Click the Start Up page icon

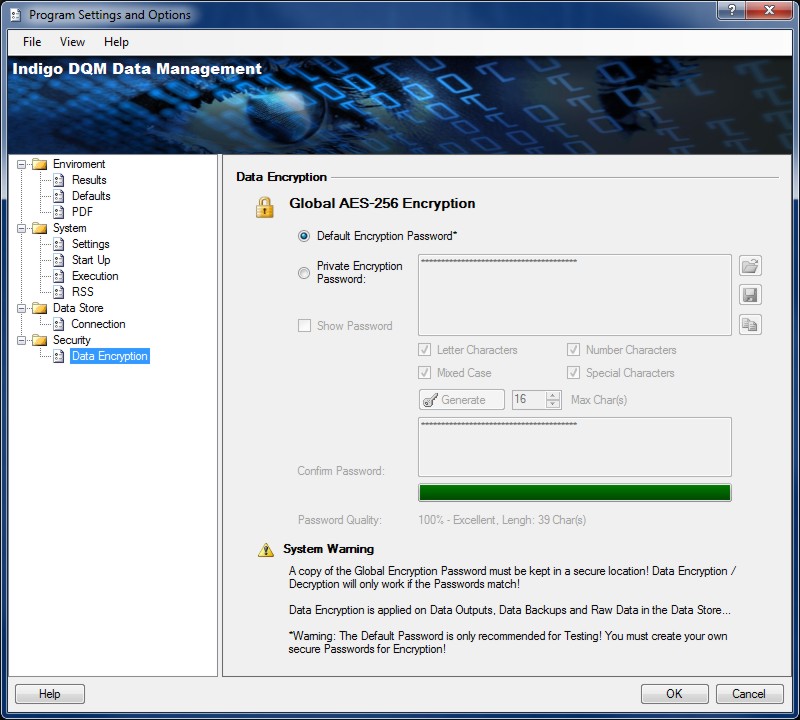pos(59,260)
